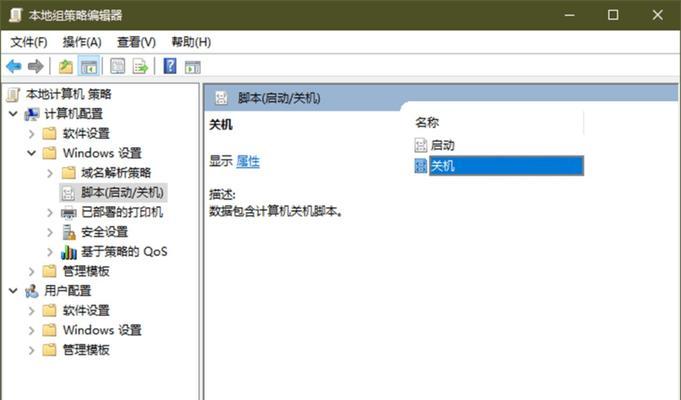Viewport: 681px width, 400px height.
Task: Select 管理模板 under 计算机配置
Action: coord(86,271)
